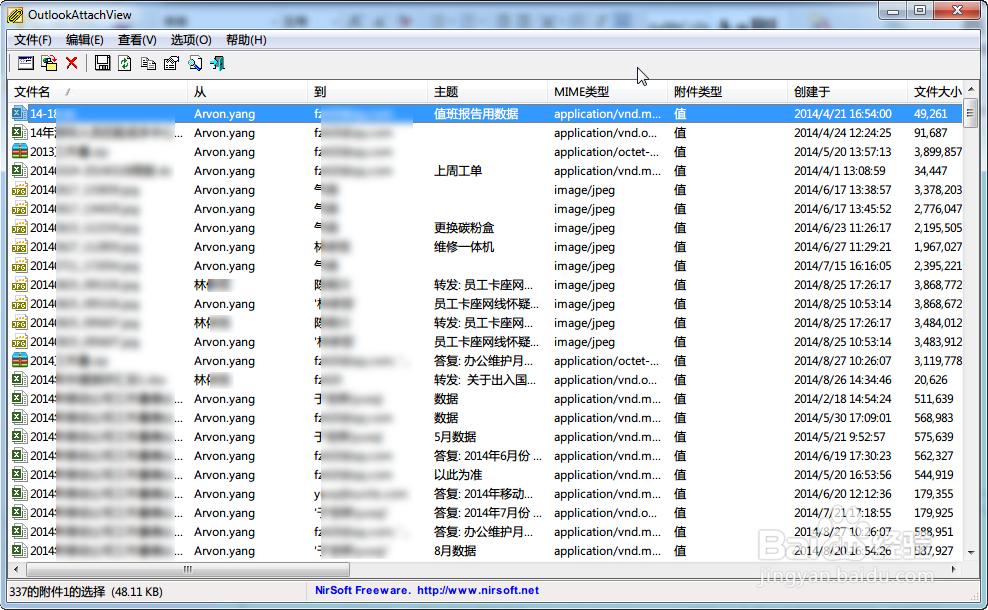Click the horizontal scrollbar right arrow

[x=954, y=569]
